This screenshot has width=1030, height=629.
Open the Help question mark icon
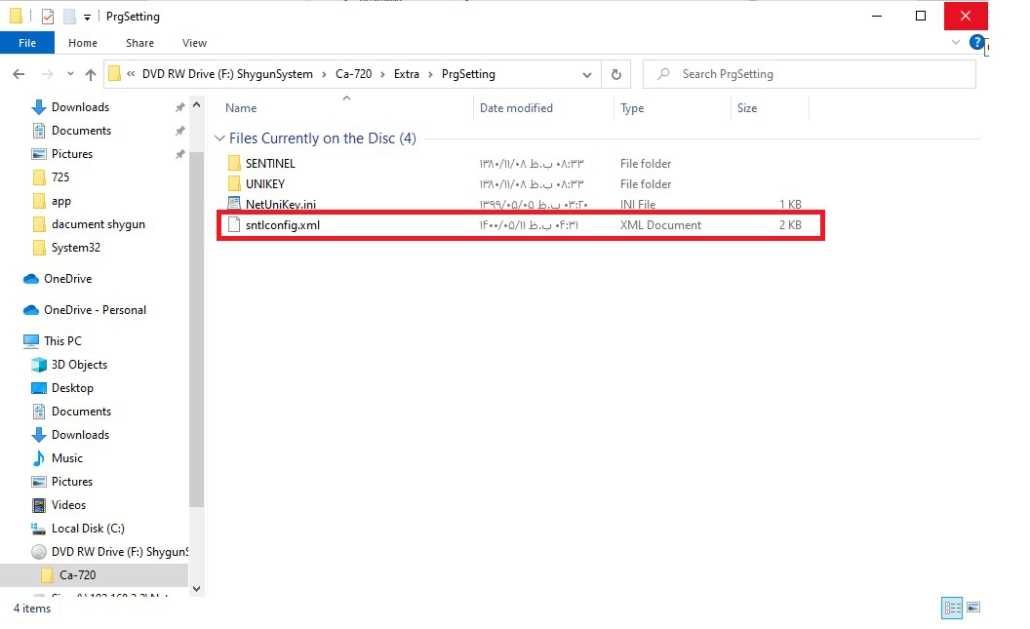point(976,43)
